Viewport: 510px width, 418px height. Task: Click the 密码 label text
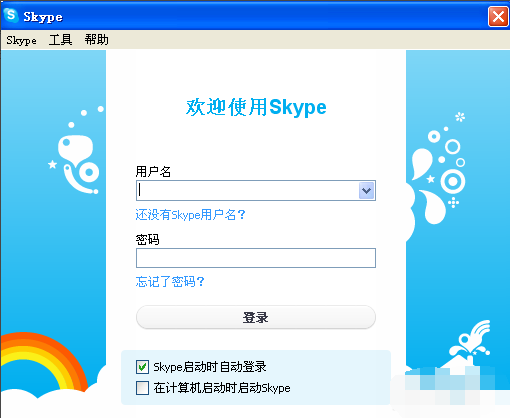coord(147,239)
